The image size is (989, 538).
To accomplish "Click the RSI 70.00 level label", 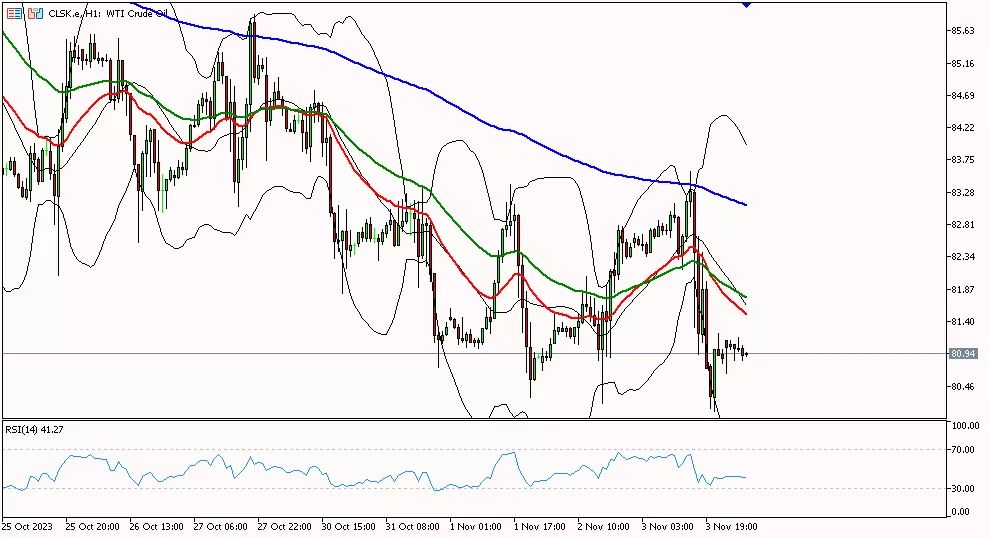I will coord(964,450).
